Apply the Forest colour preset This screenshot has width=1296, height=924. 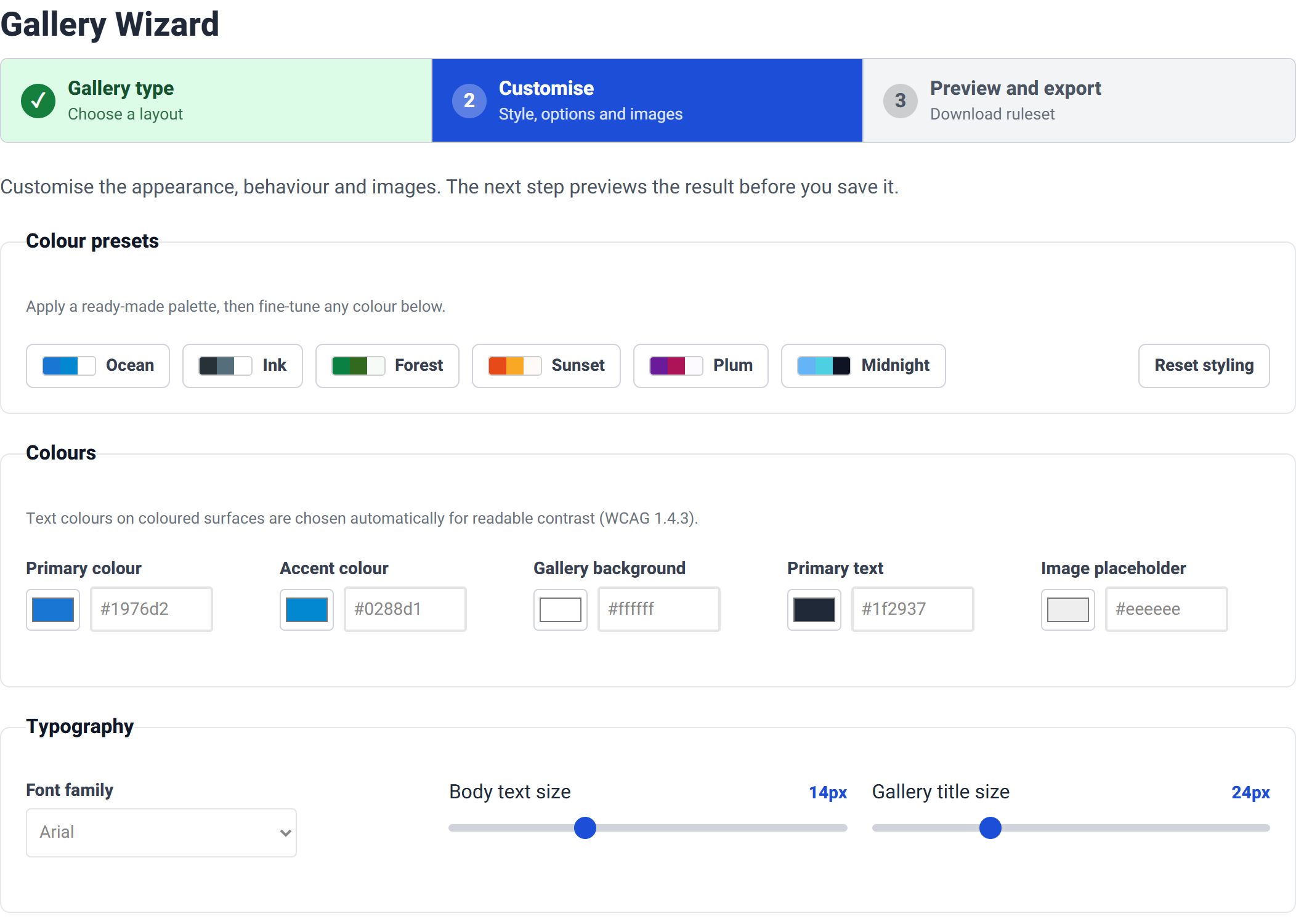click(x=387, y=366)
